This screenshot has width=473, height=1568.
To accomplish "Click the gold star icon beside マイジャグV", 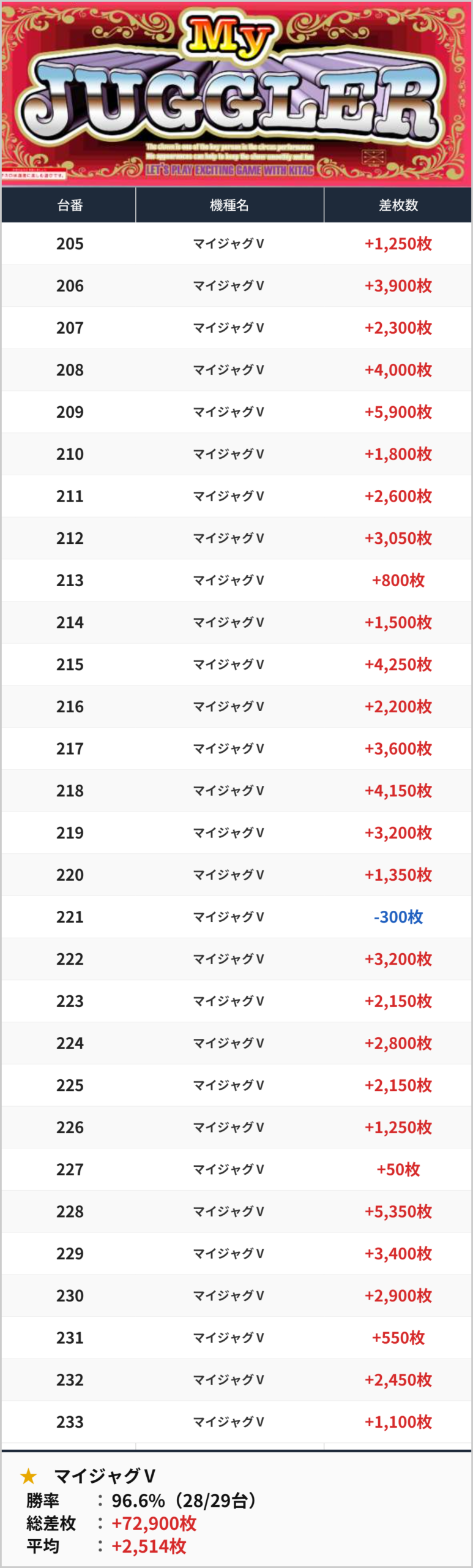I will point(29,1476).
